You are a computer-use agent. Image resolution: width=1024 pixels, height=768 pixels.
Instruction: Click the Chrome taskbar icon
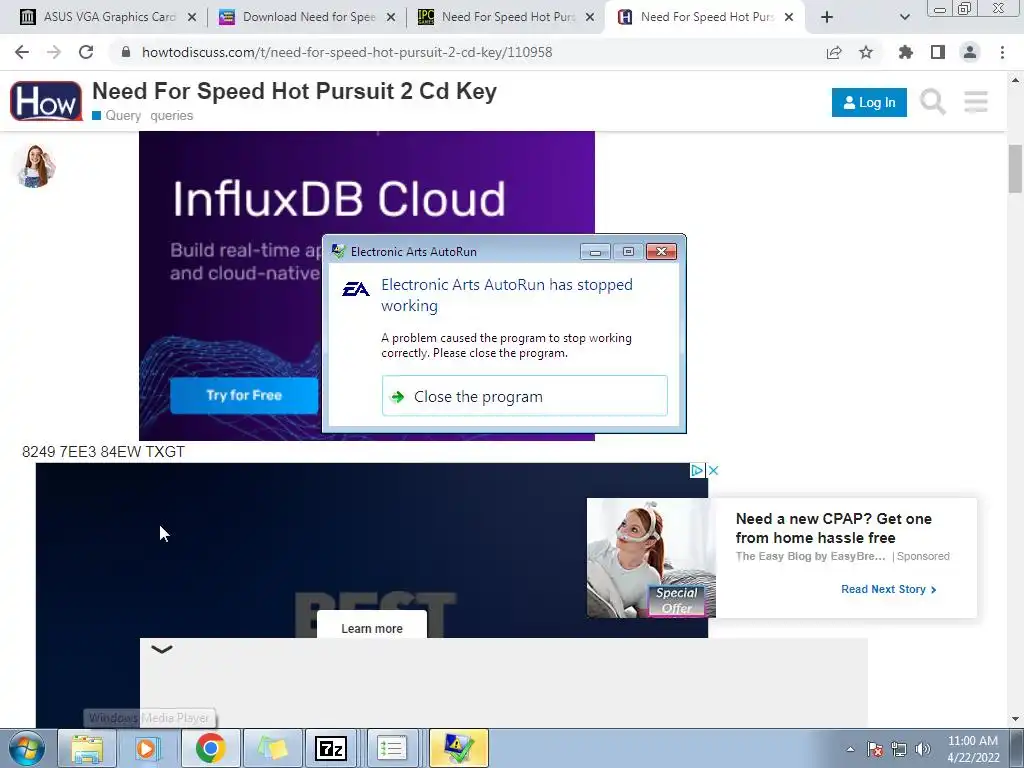(x=210, y=748)
